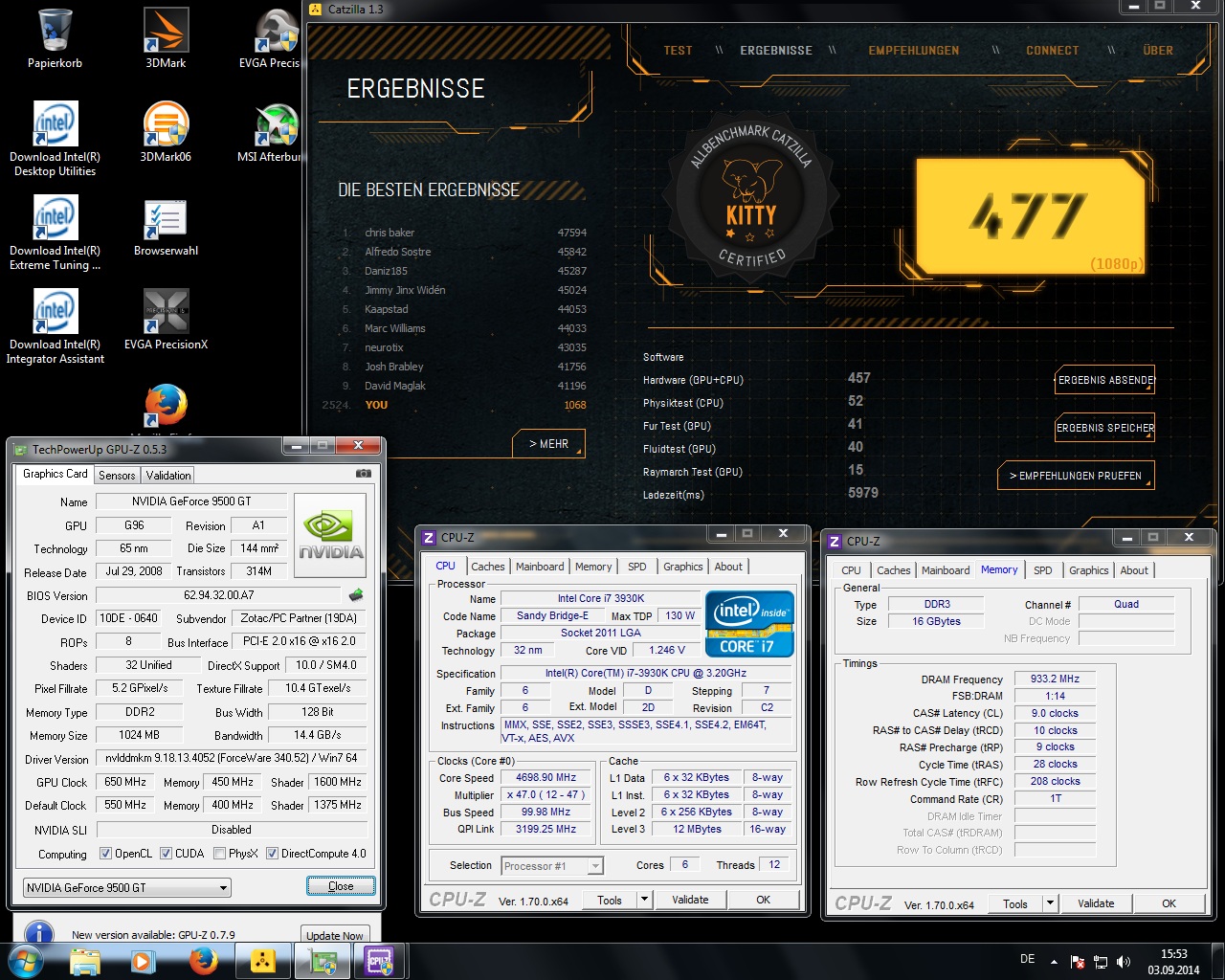1225x980 pixels.
Task: Open Download Intel(R) Extreme Tuning shortcut
Action: pyautogui.click(x=56, y=233)
